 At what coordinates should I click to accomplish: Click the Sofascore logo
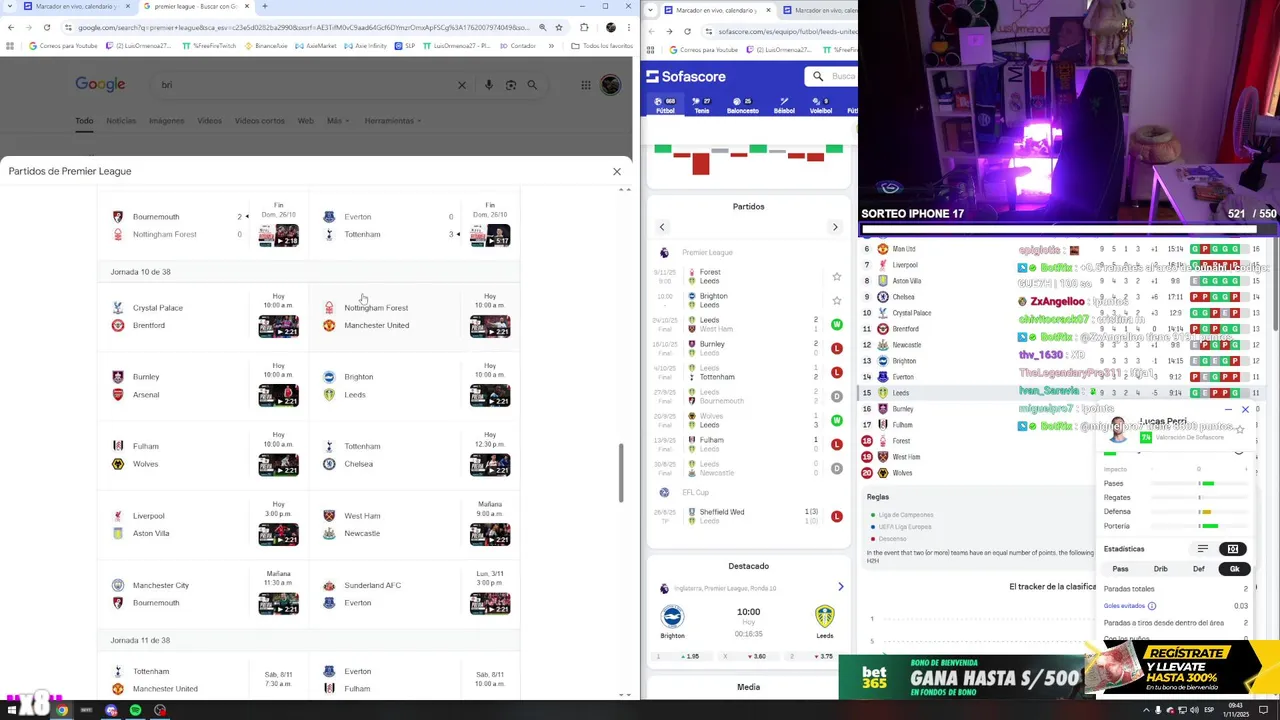tap(686, 76)
